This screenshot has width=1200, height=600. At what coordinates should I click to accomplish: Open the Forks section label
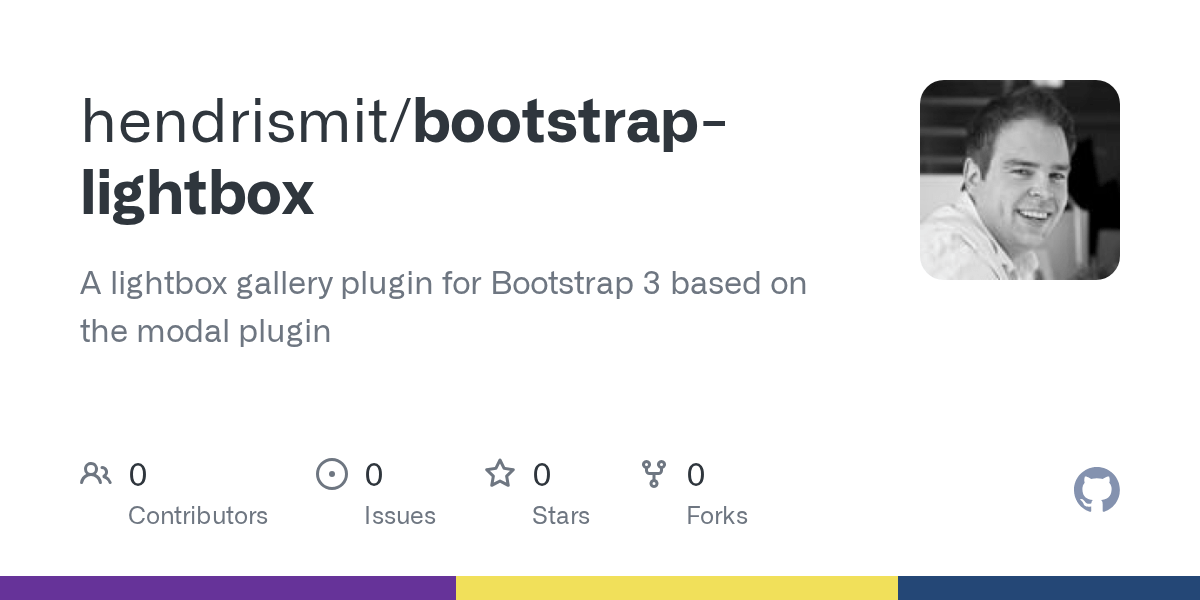tap(717, 516)
